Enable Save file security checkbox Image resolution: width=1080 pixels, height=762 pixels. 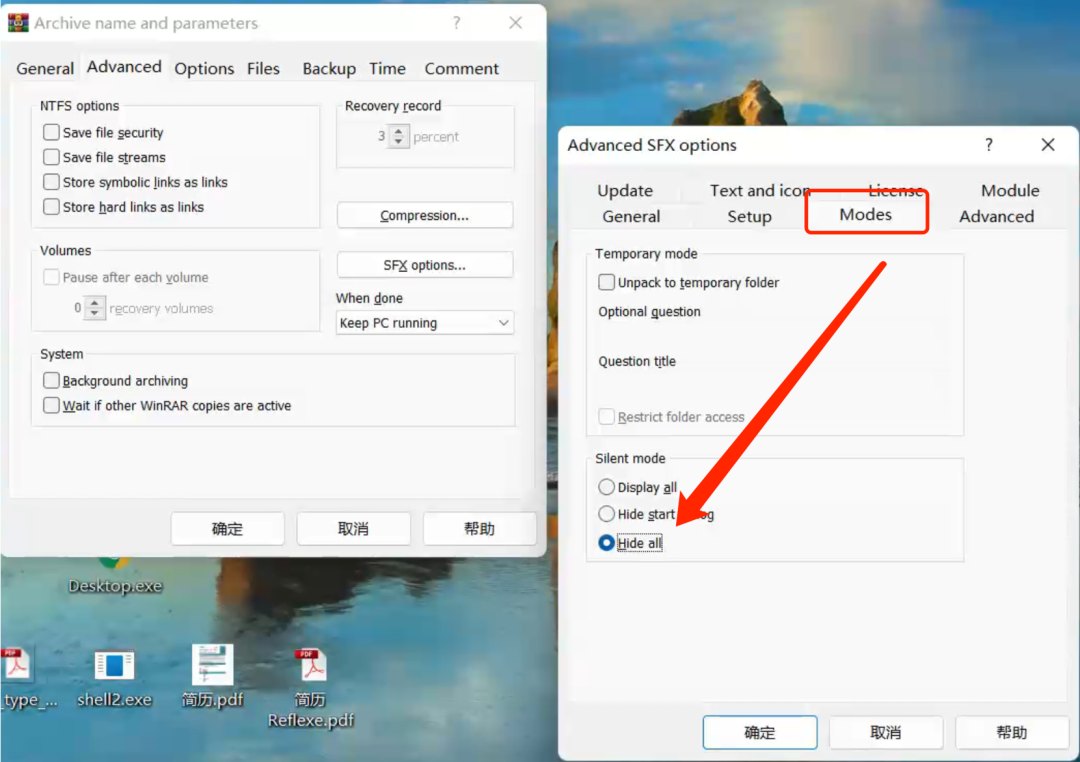pos(51,132)
